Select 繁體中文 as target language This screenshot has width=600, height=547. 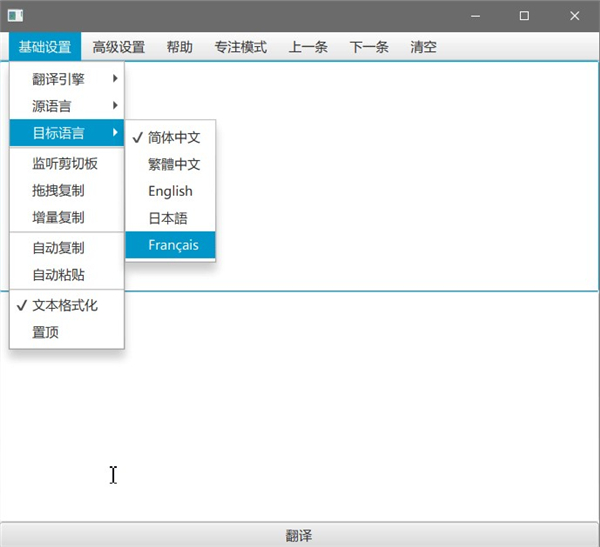point(174,165)
